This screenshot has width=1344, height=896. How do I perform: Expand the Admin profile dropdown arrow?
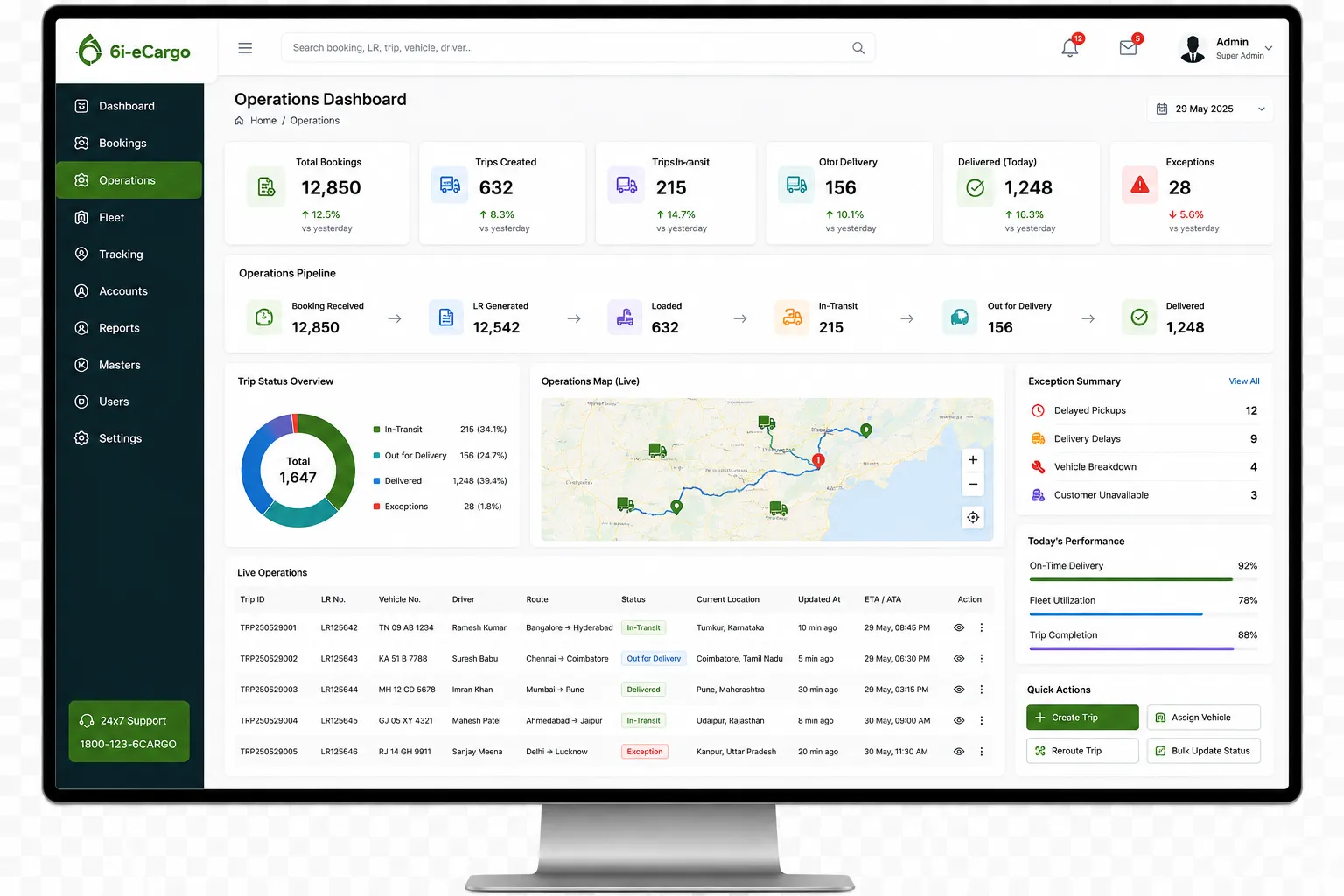(1269, 48)
